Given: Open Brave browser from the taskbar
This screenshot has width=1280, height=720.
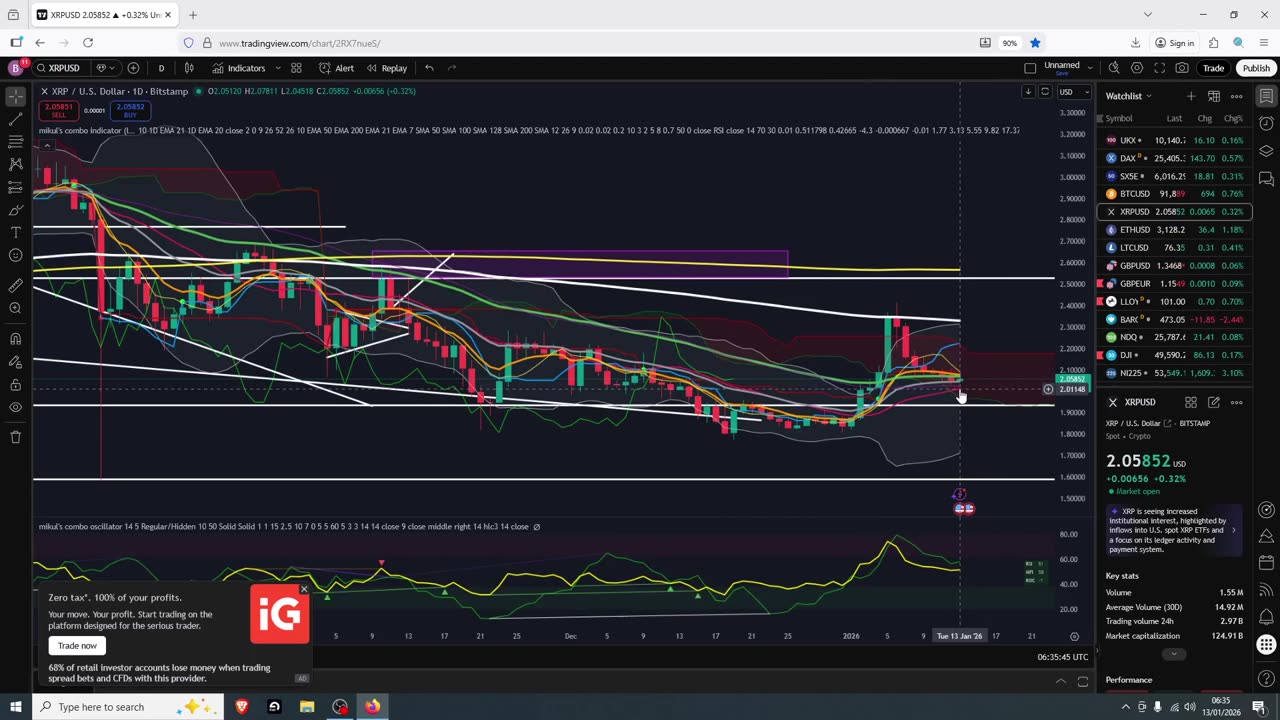Looking at the screenshot, I should pos(241,707).
